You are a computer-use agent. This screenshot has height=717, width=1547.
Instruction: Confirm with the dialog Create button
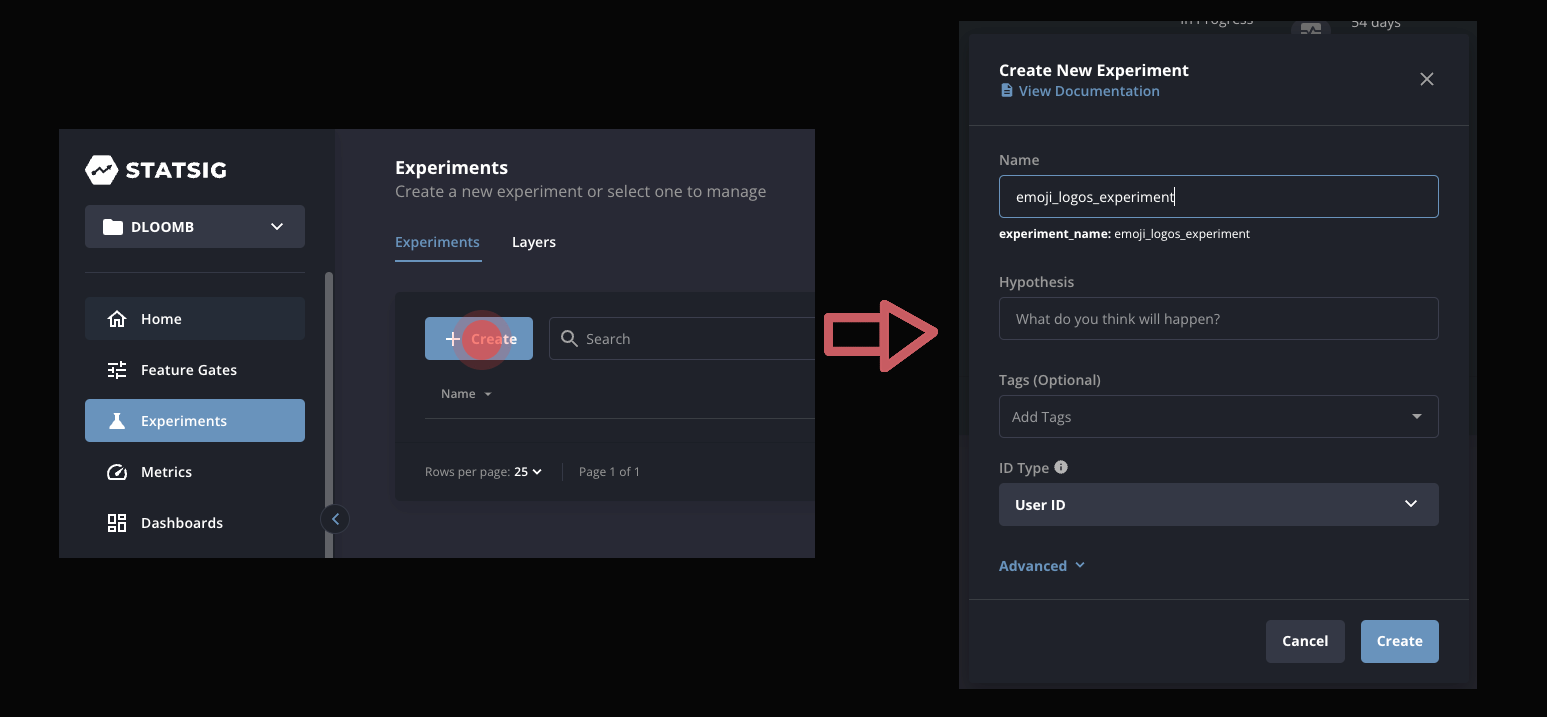(x=1400, y=642)
